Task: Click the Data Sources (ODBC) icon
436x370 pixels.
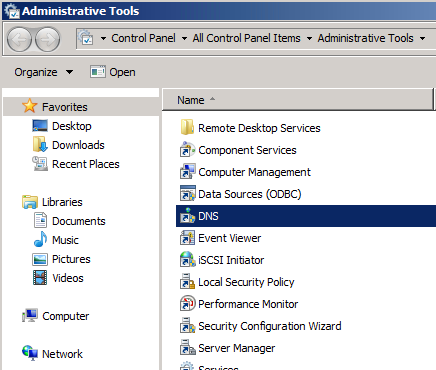Action: (187, 194)
